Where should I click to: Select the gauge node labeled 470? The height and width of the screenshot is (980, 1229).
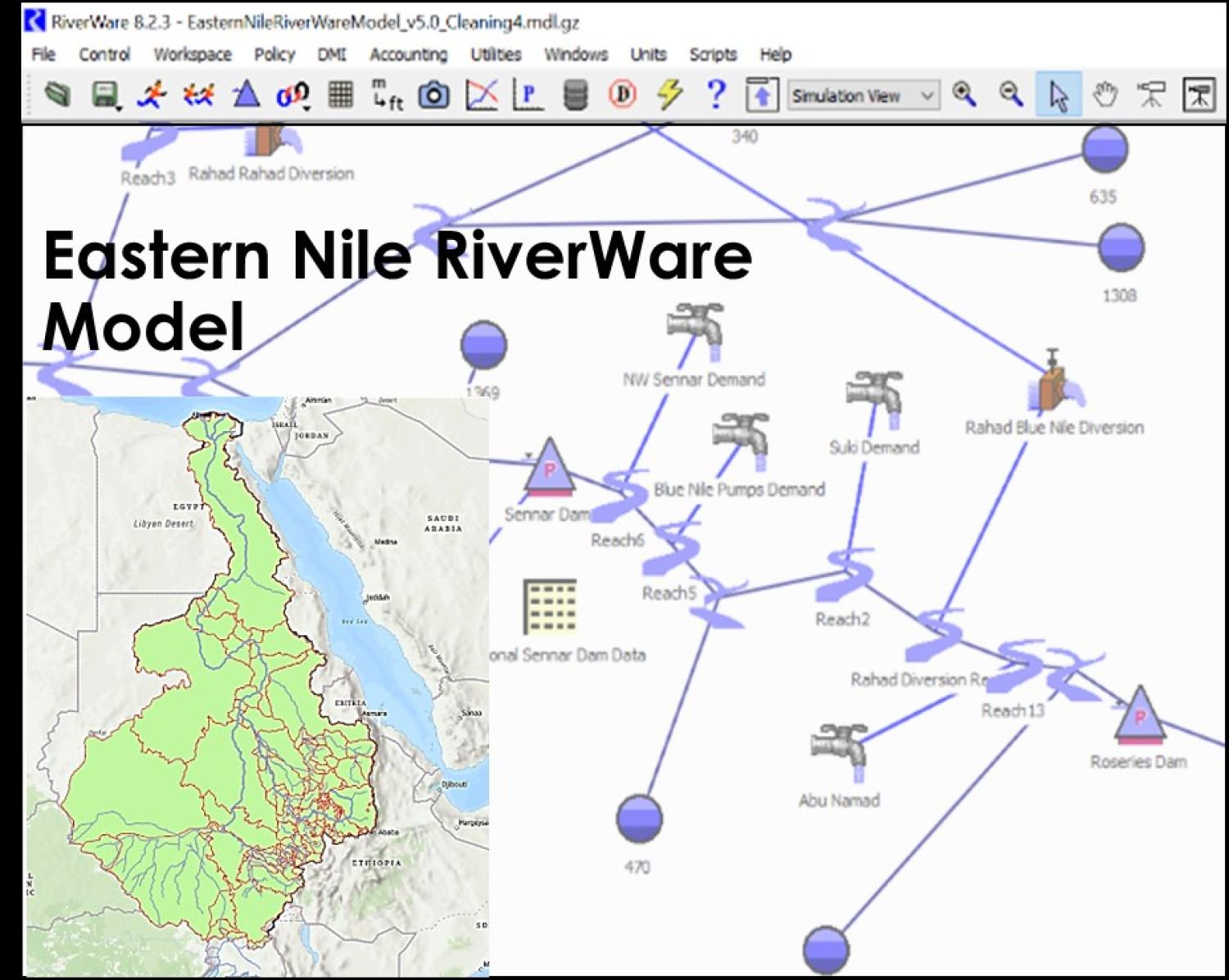[x=639, y=819]
